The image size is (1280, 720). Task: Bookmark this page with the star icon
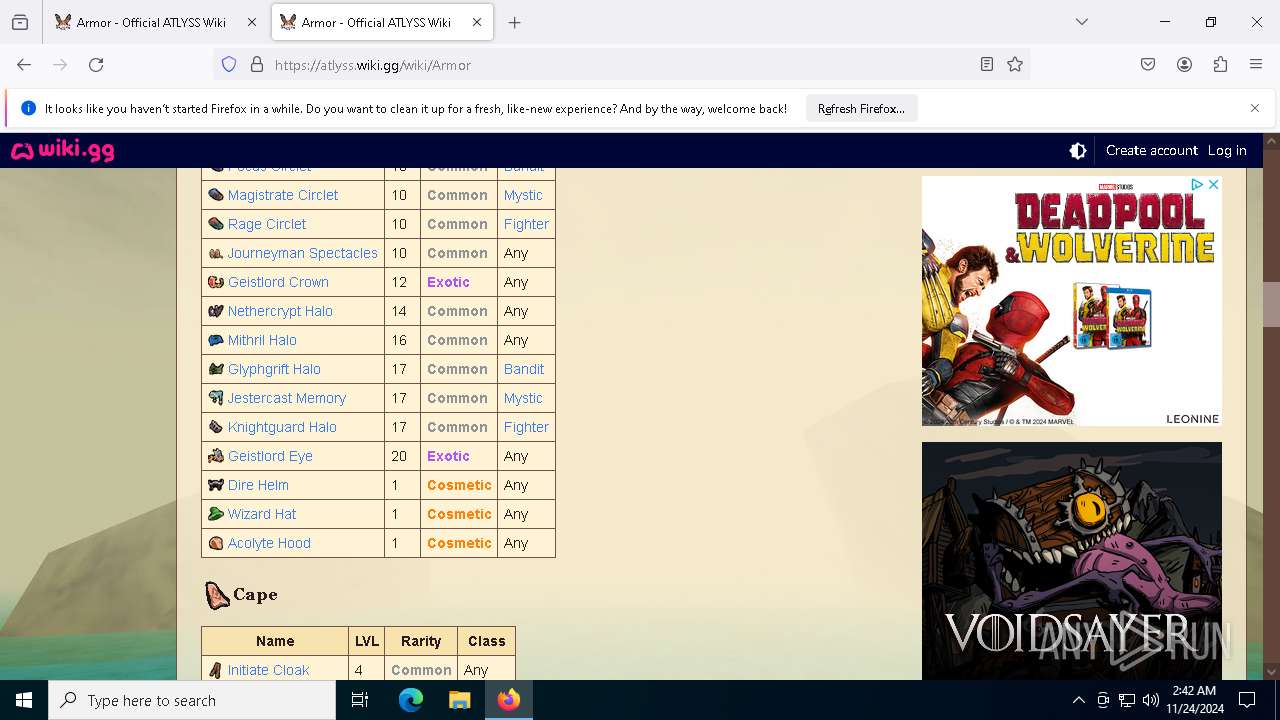1015,65
